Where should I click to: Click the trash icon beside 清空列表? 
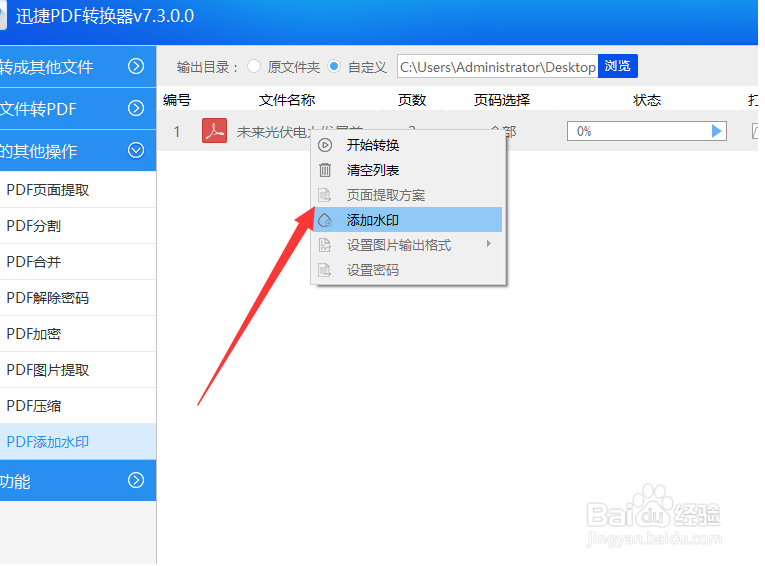click(325, 170)
